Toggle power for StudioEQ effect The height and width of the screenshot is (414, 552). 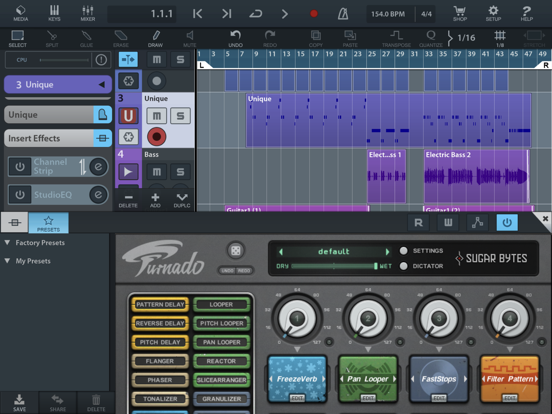[x=20, y=195]
